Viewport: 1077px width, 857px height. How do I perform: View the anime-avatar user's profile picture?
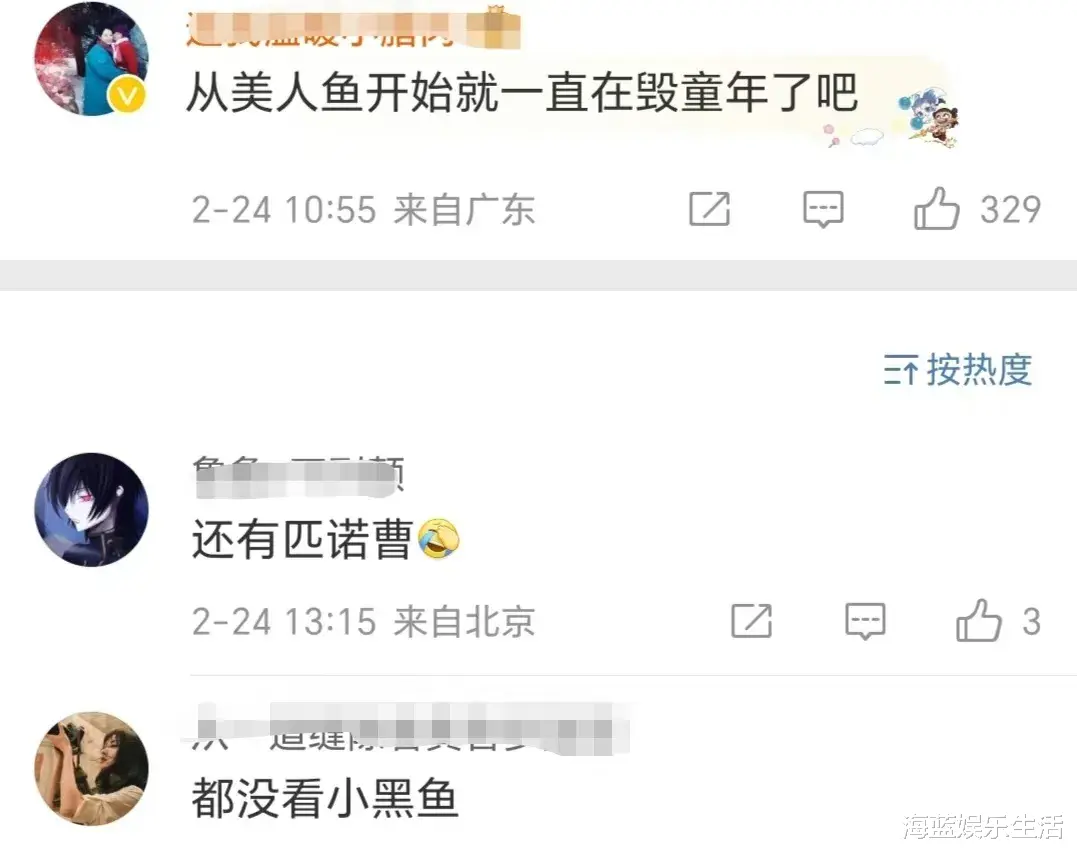(91, 510)
